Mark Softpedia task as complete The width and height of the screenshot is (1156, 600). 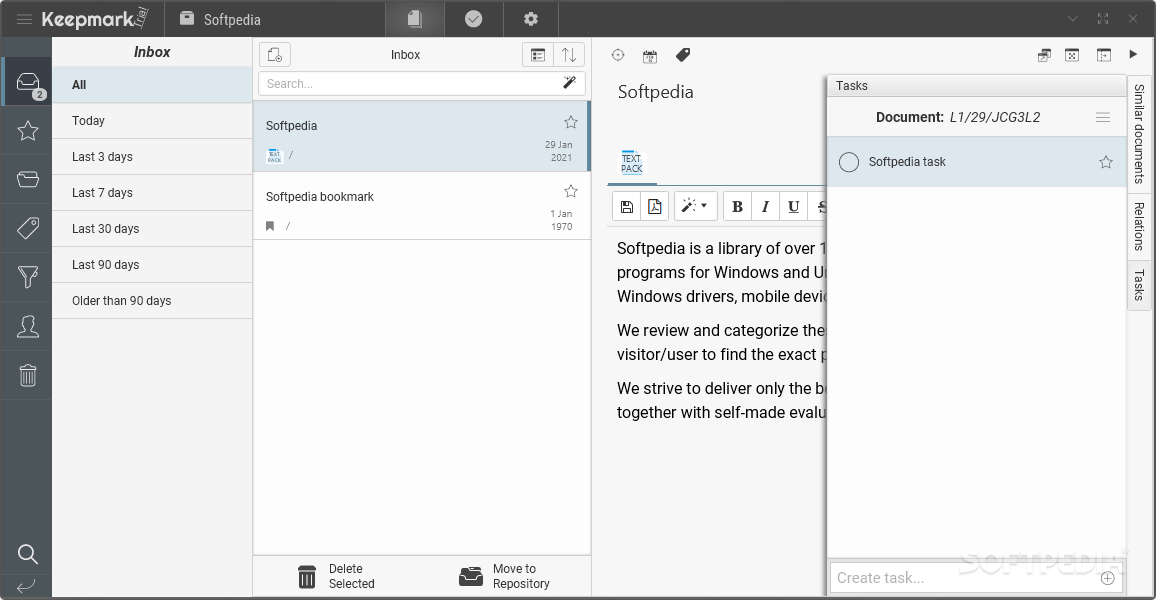(849, 162)
